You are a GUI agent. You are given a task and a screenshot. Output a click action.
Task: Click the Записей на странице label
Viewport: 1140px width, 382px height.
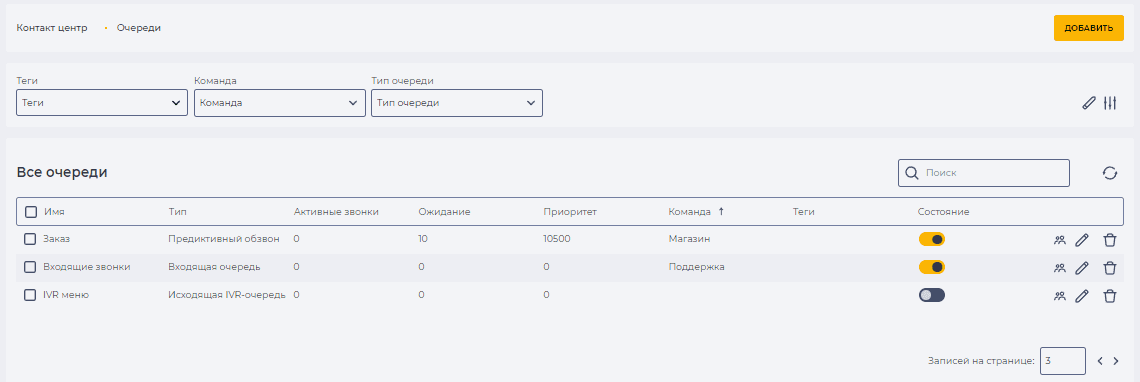tap(981, 361)
